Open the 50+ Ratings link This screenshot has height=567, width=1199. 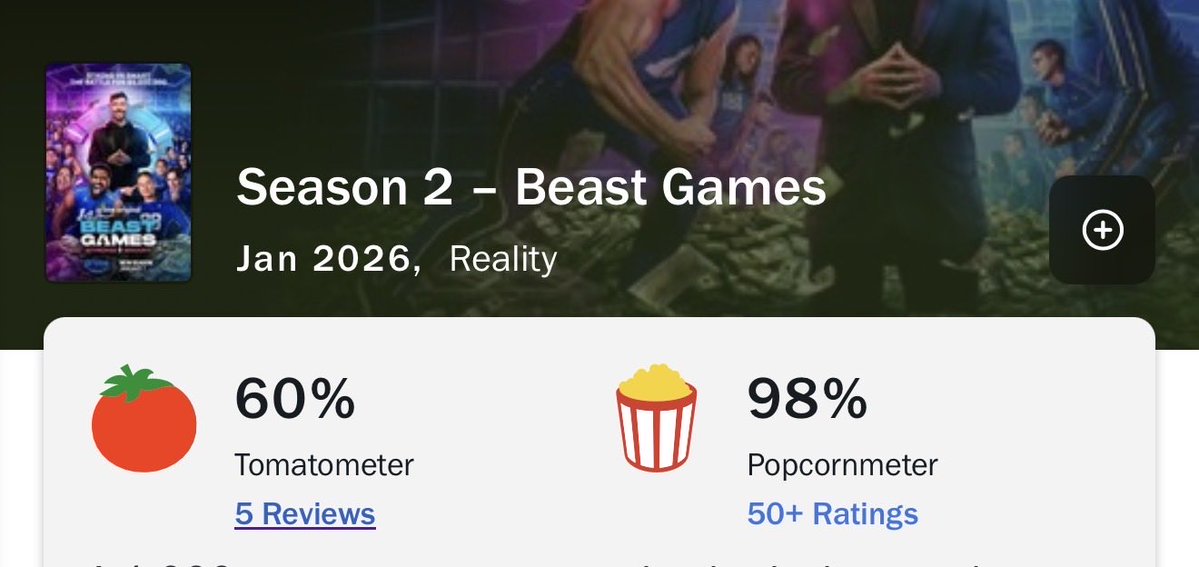coord(832,514)
